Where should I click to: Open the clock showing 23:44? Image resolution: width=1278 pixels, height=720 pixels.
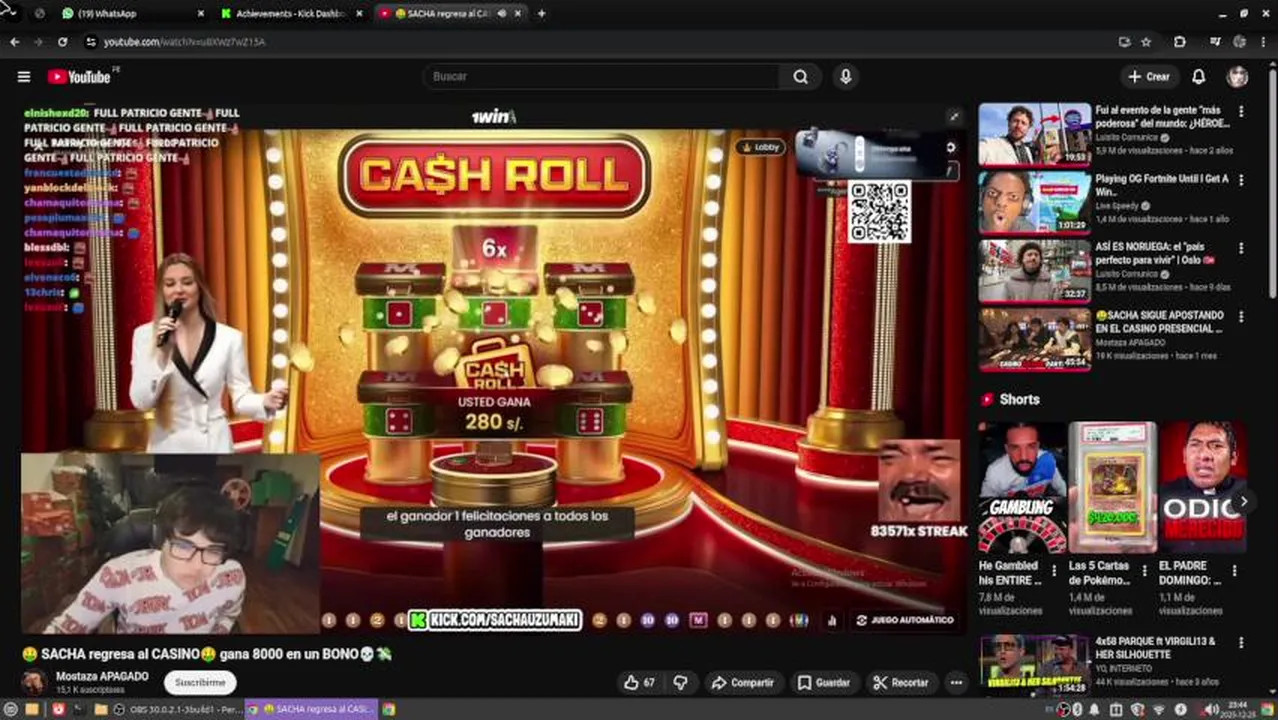(x=1240, y=709)
